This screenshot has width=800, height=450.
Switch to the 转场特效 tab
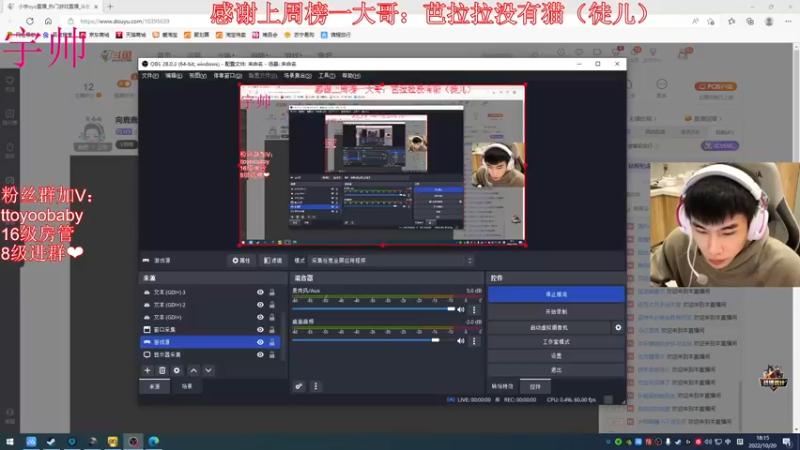(x=502, y=386)
